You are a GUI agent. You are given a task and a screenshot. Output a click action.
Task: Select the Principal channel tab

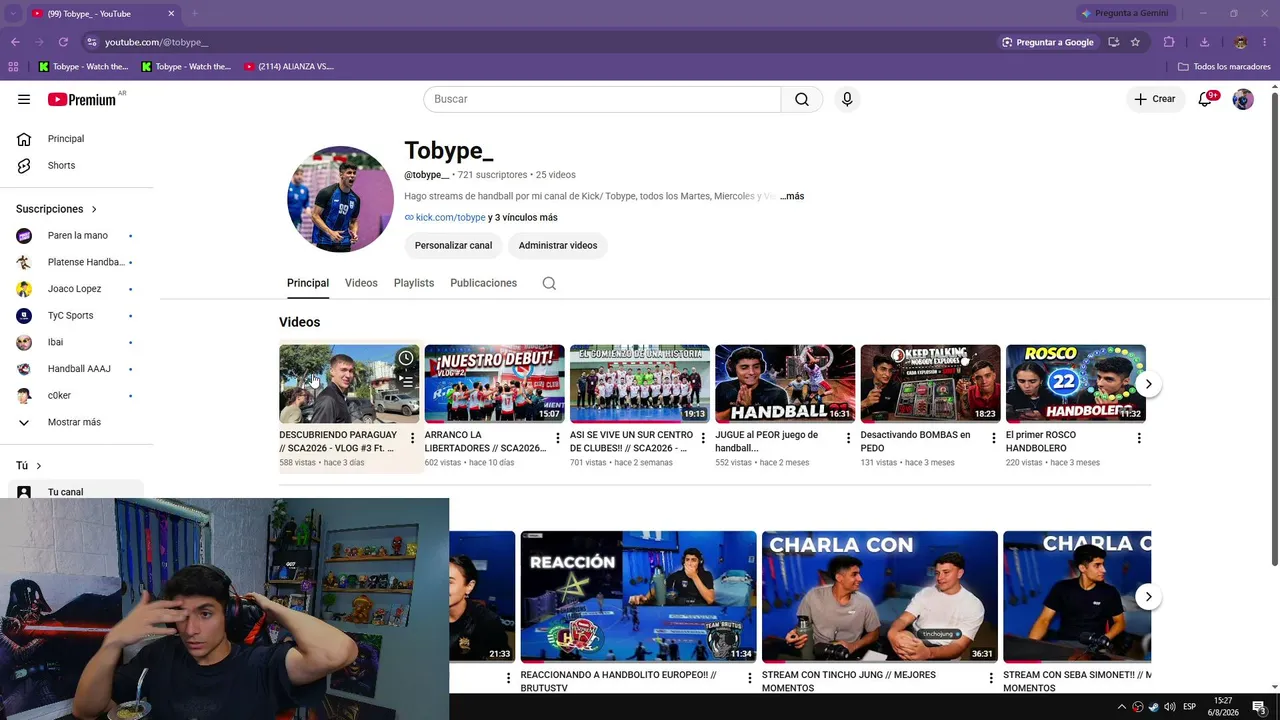[x=308, y=283]
